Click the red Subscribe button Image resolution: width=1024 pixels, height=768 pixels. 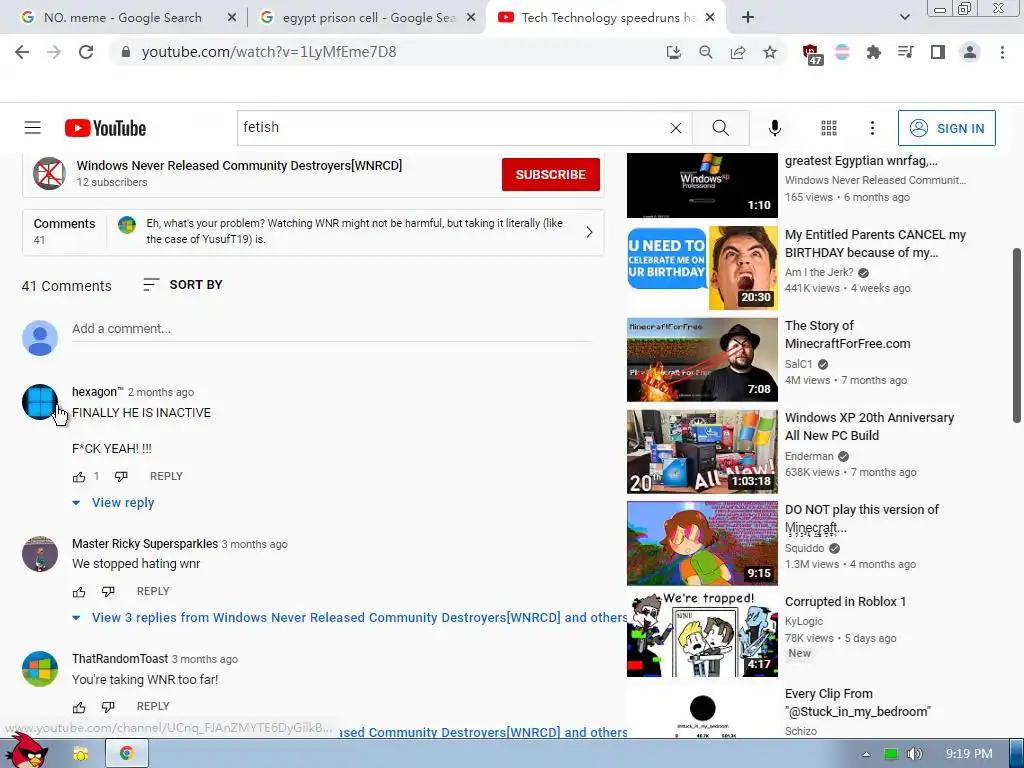tap(551, 174)
